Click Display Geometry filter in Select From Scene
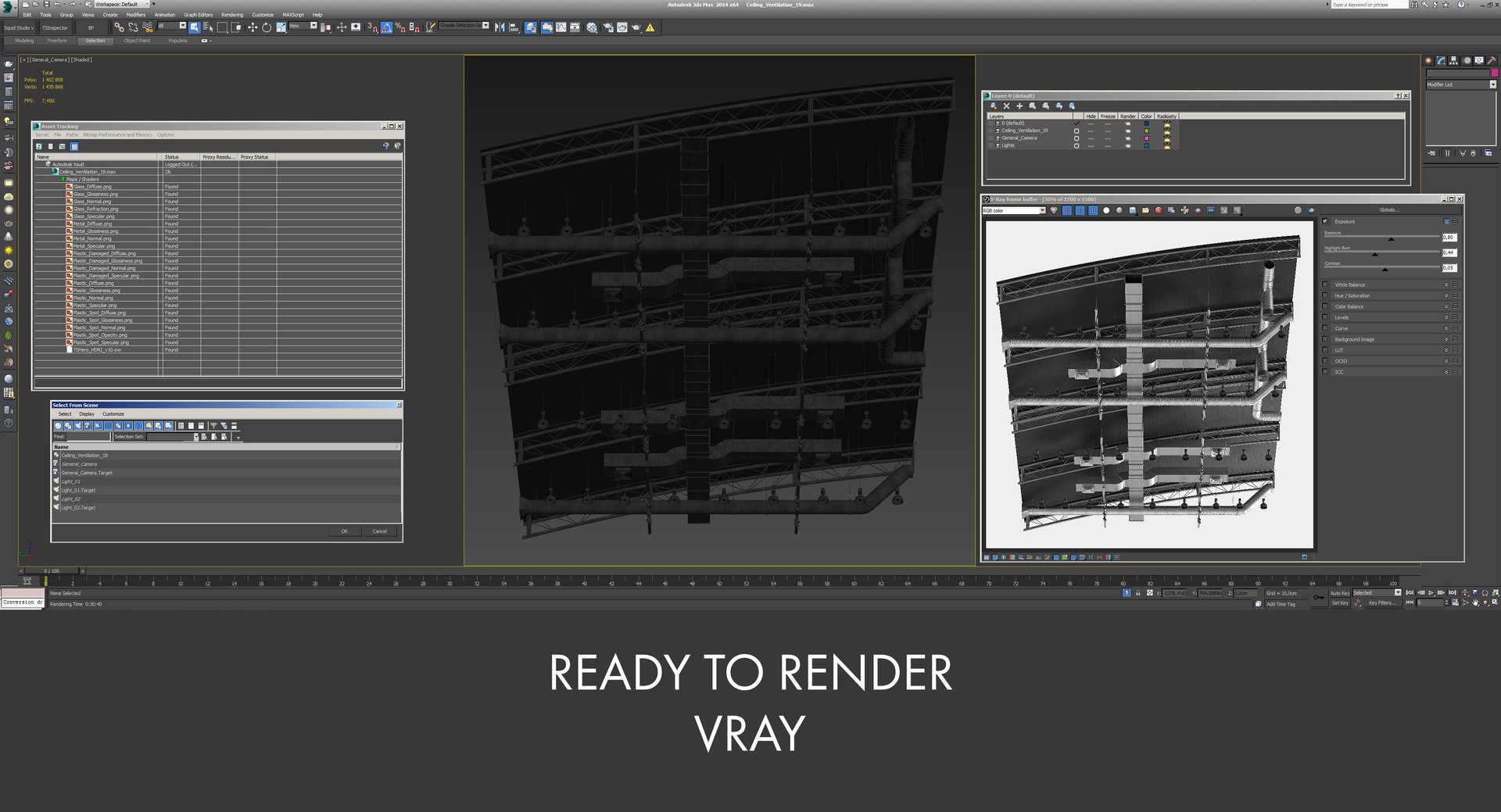The width and height of the screenshot is (1501, 812). pos(58,426)
